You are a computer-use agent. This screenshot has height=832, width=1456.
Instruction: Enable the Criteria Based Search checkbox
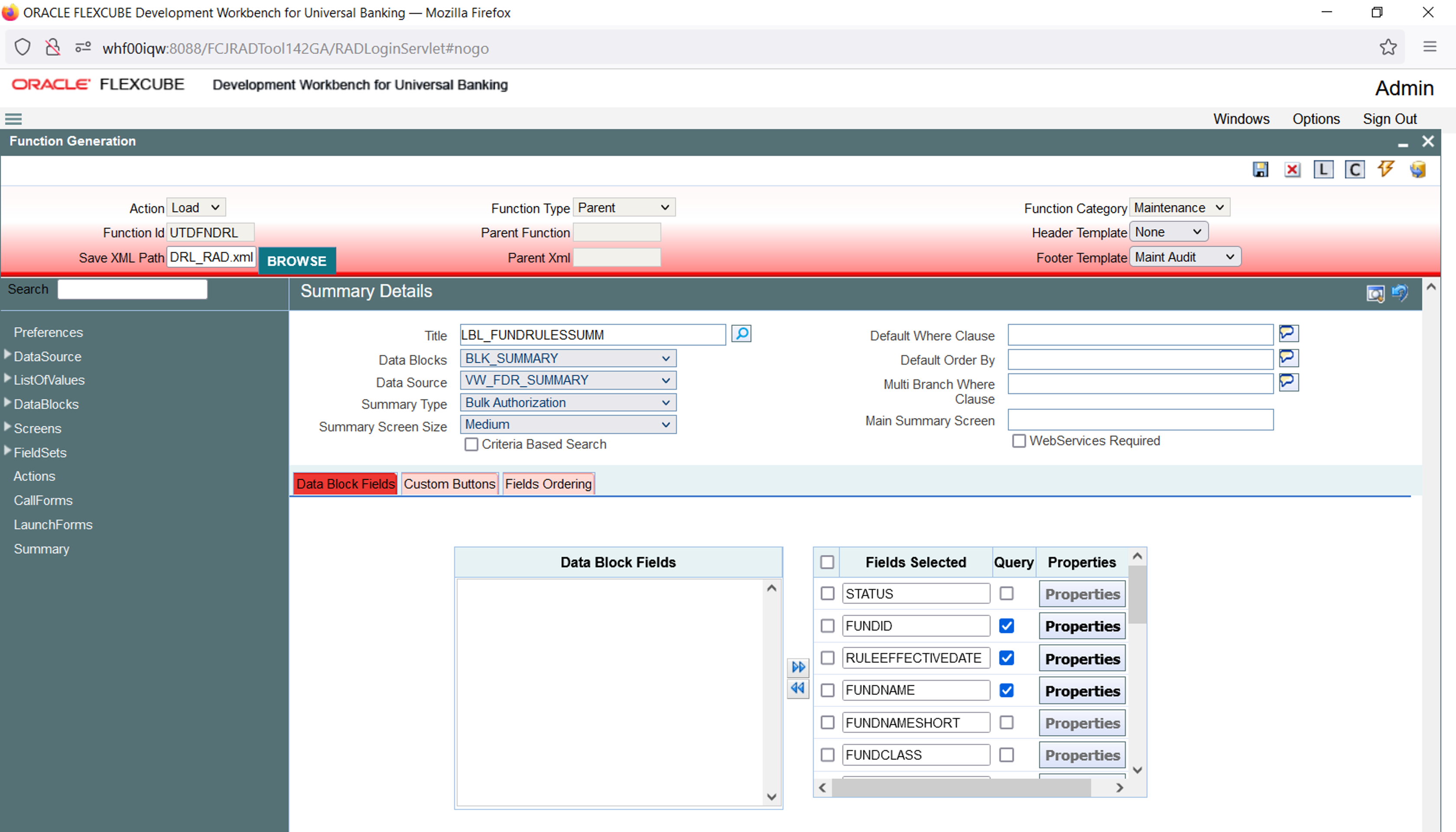(x=471, y=444)
